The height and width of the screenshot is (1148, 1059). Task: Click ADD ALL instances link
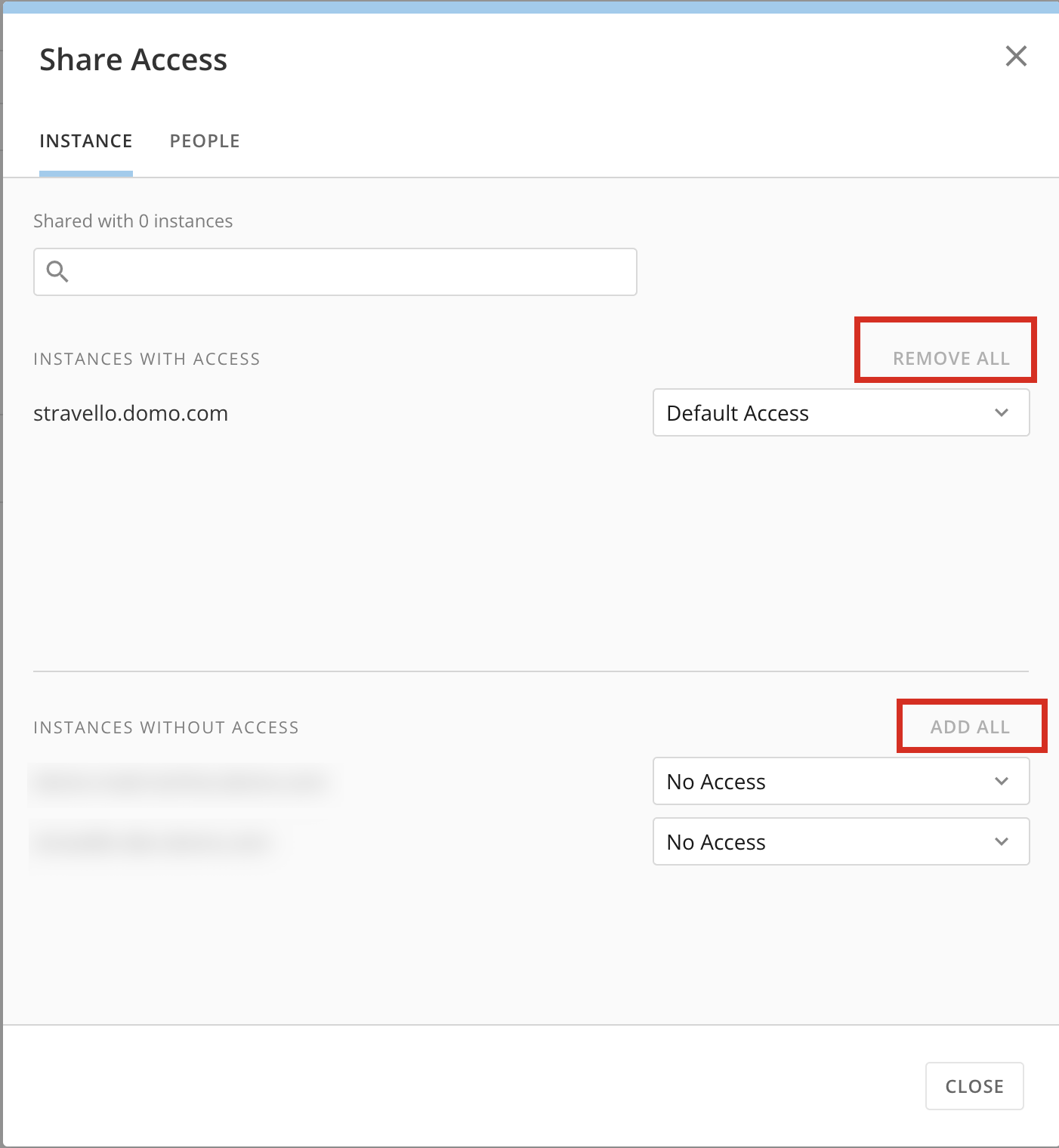tap(970, 727)
